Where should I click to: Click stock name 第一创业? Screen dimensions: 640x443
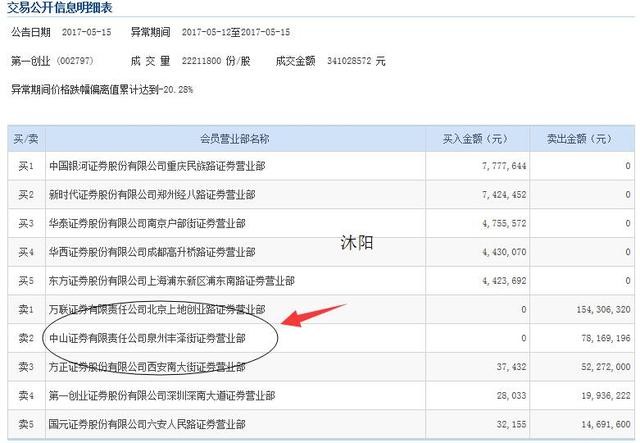point(31,61)
